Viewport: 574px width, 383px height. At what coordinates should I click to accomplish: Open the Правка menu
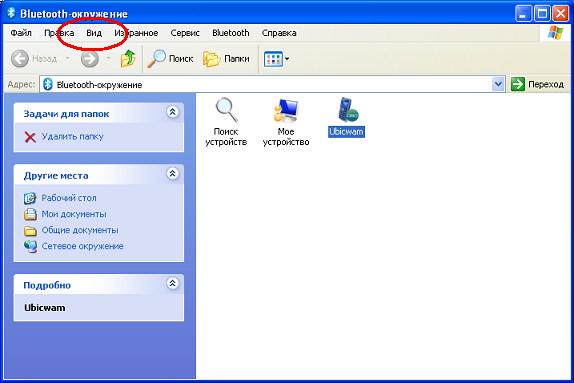[x=59, y=33]
